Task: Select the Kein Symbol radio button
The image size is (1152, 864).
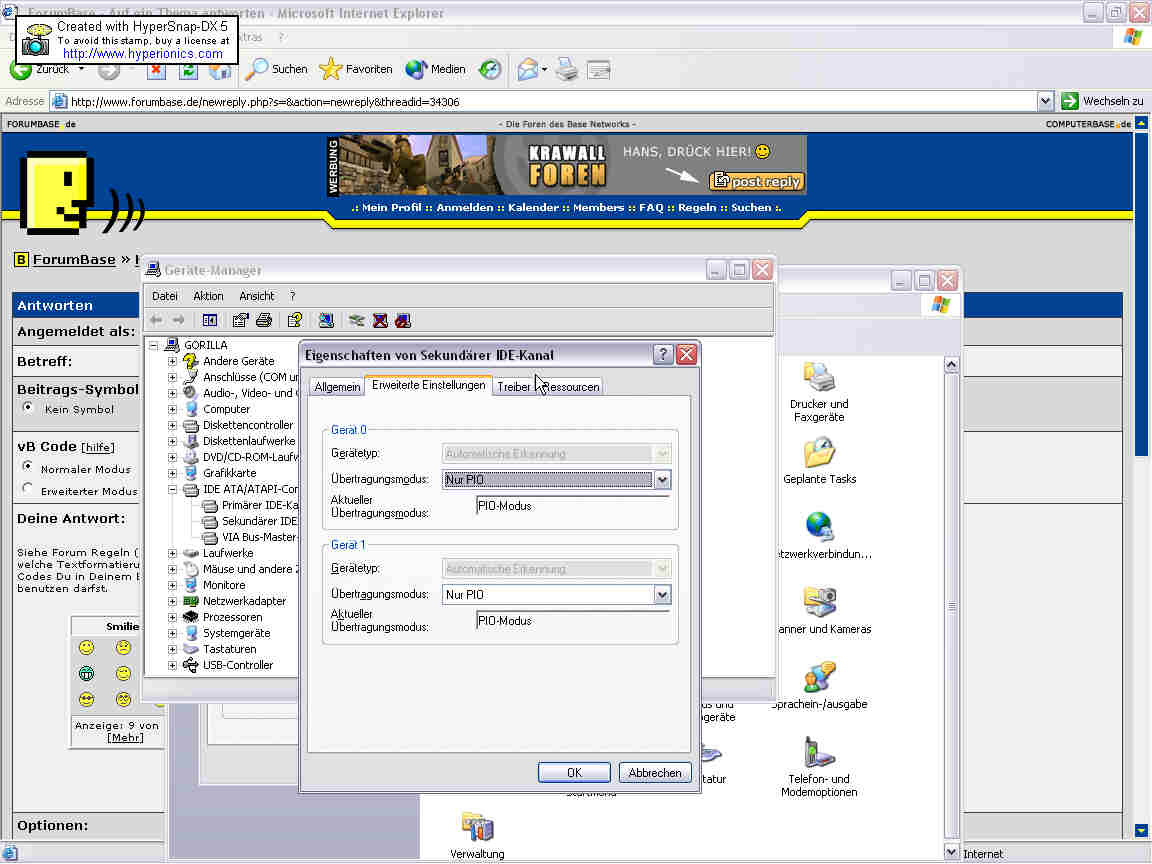Action: pyautogui.click(x=28, y=408)
